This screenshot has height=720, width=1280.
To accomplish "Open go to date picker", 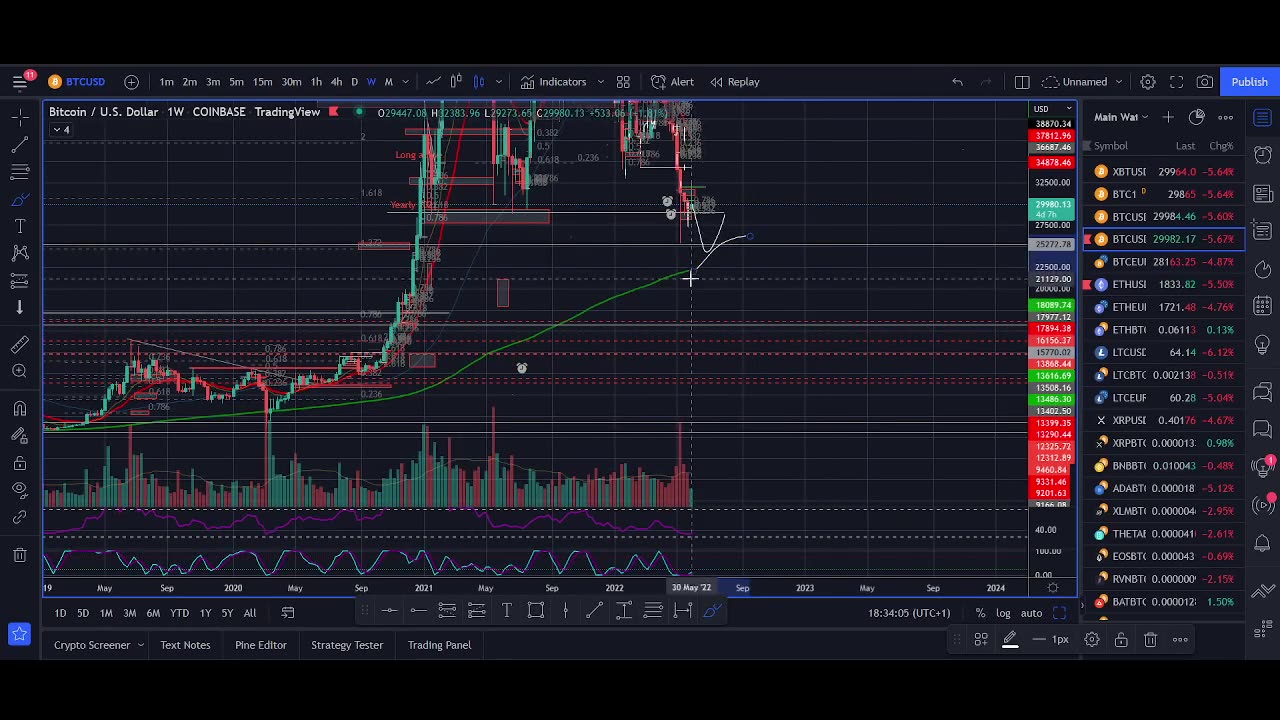I will click(x=288, y=613).
